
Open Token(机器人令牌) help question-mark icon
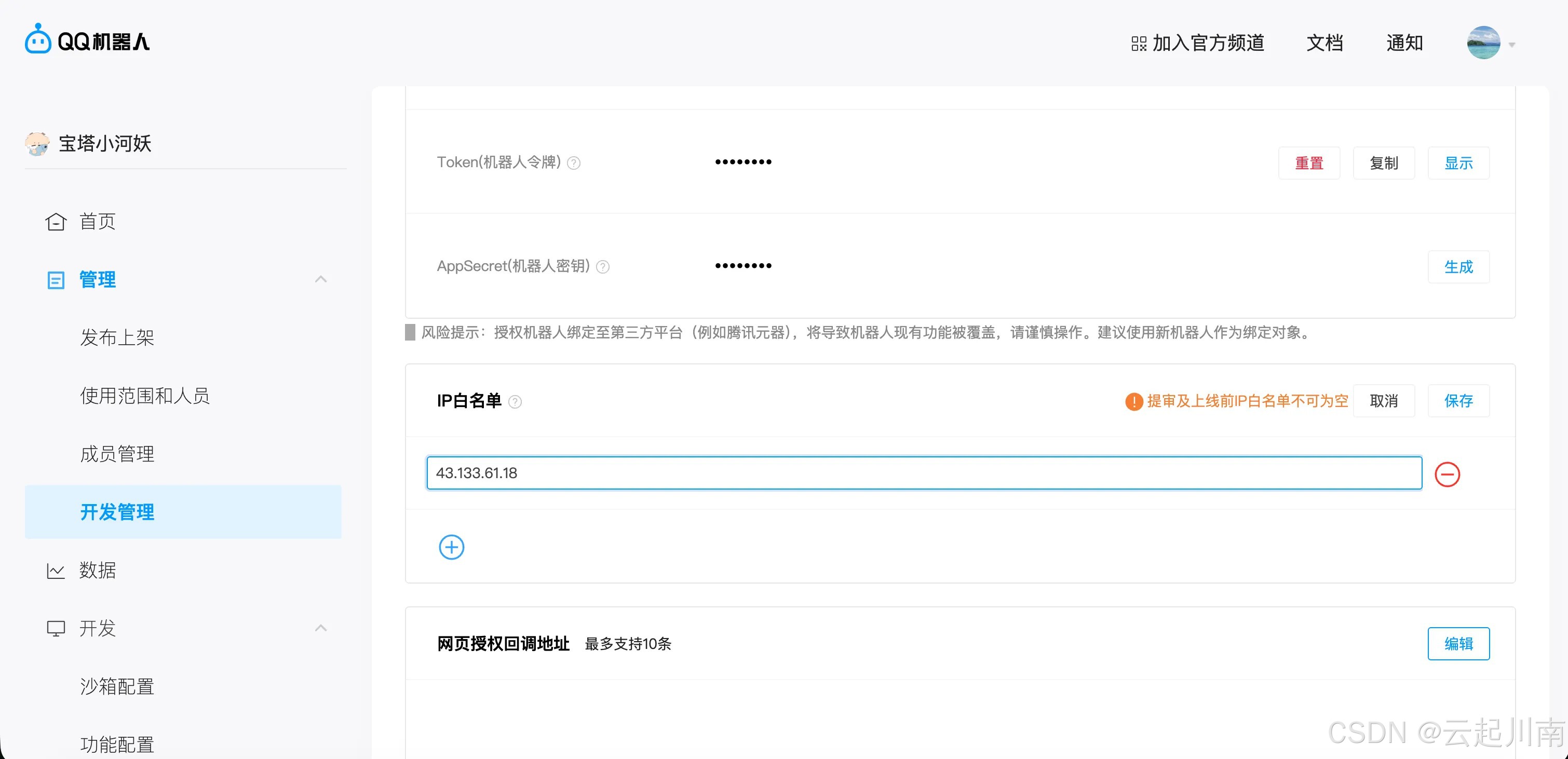click(x=574, y=163)
